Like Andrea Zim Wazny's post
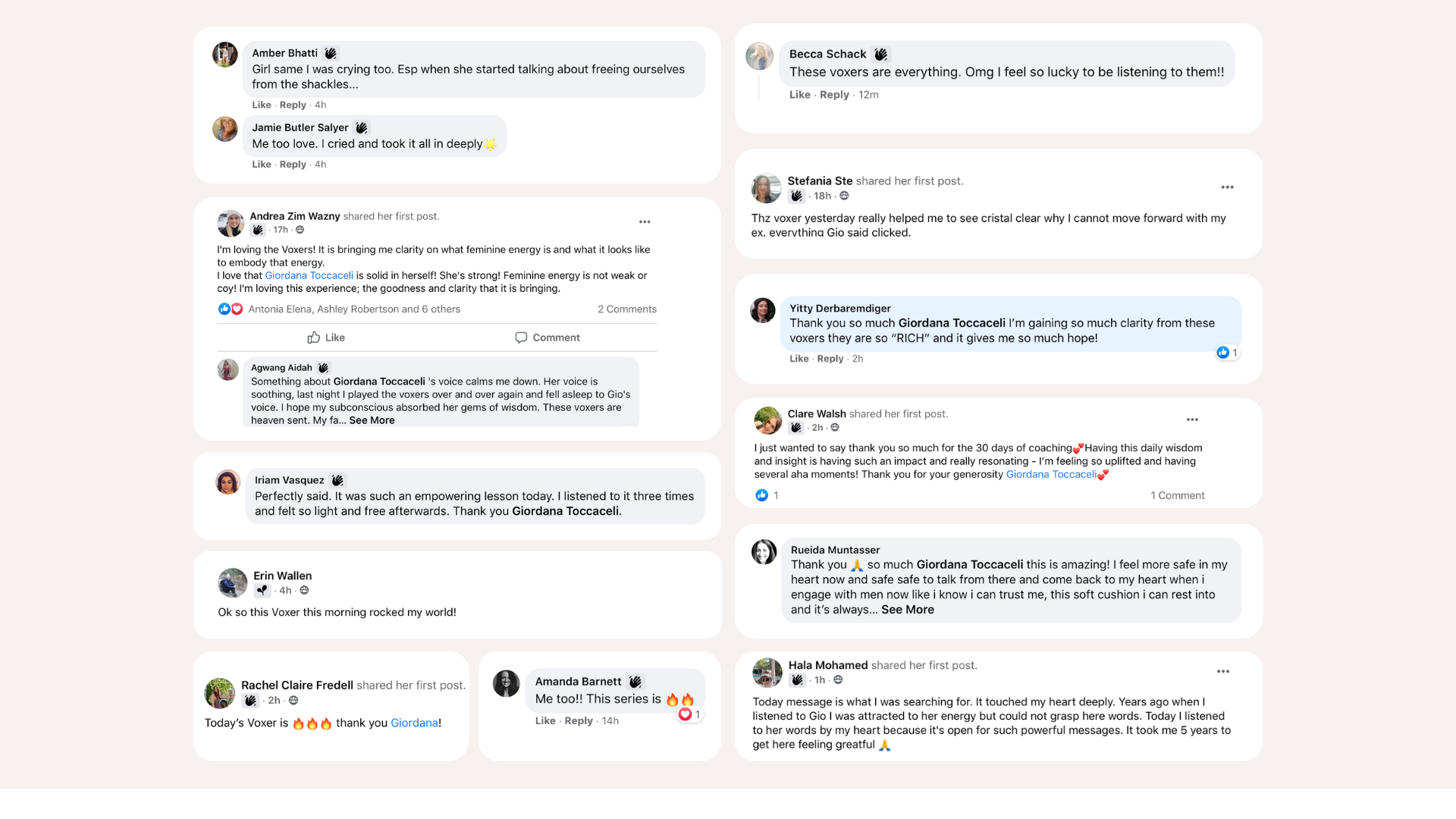The height and width of the screenshot is (819, 1456). point(326,337)
